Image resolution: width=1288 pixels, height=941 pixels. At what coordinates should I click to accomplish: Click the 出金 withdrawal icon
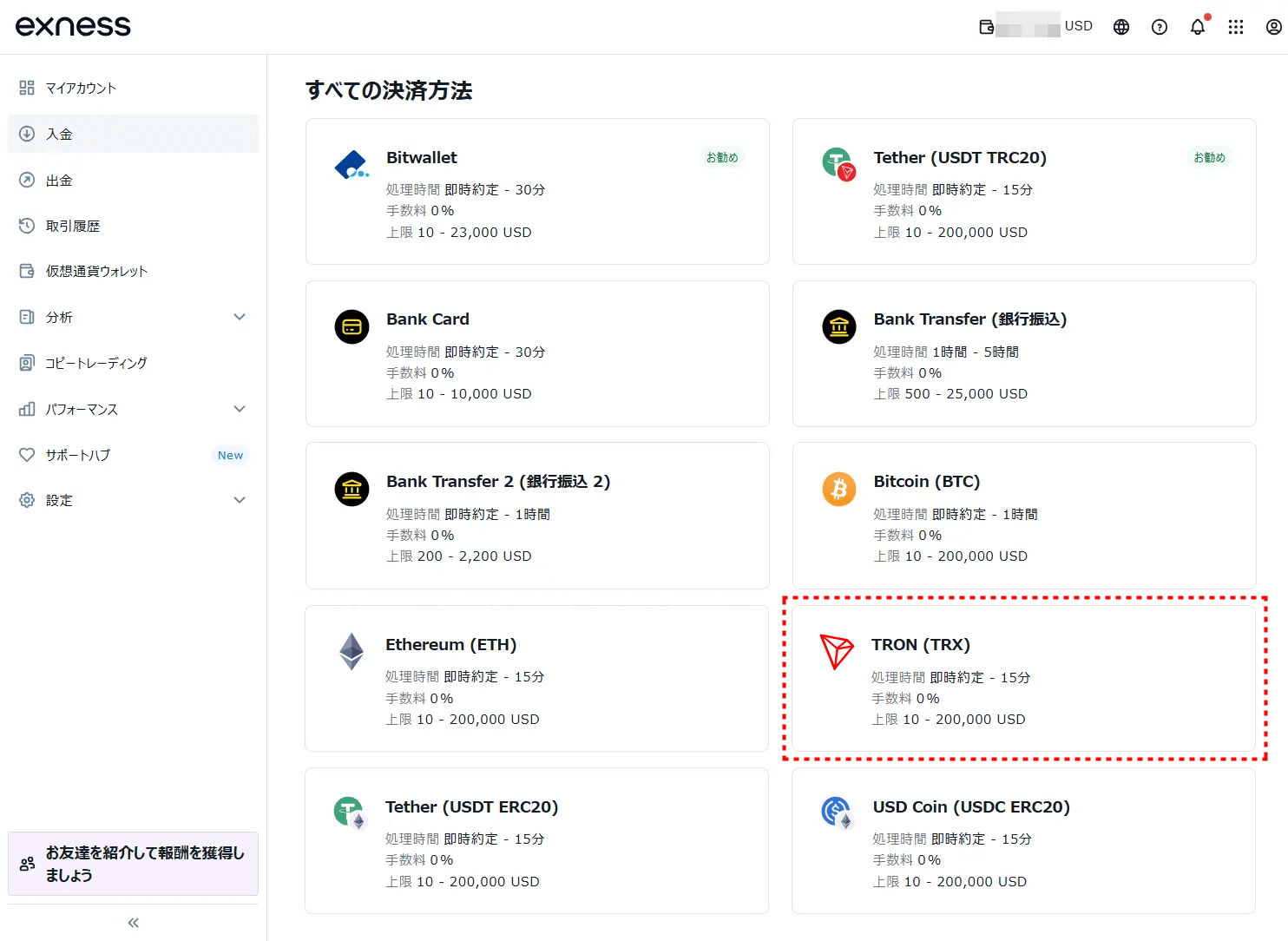pos(27,180)
